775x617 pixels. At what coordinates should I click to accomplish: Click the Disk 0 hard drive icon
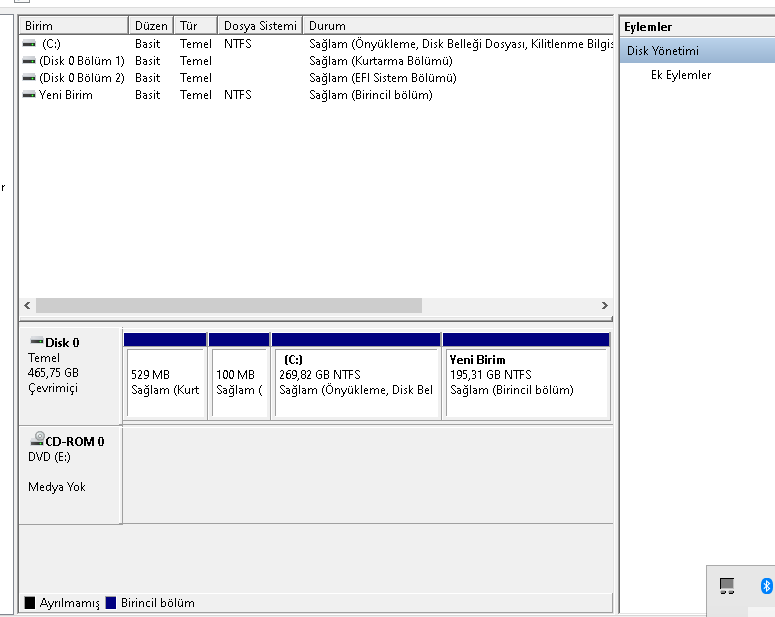pyautogui.click(x=37, y=341)
